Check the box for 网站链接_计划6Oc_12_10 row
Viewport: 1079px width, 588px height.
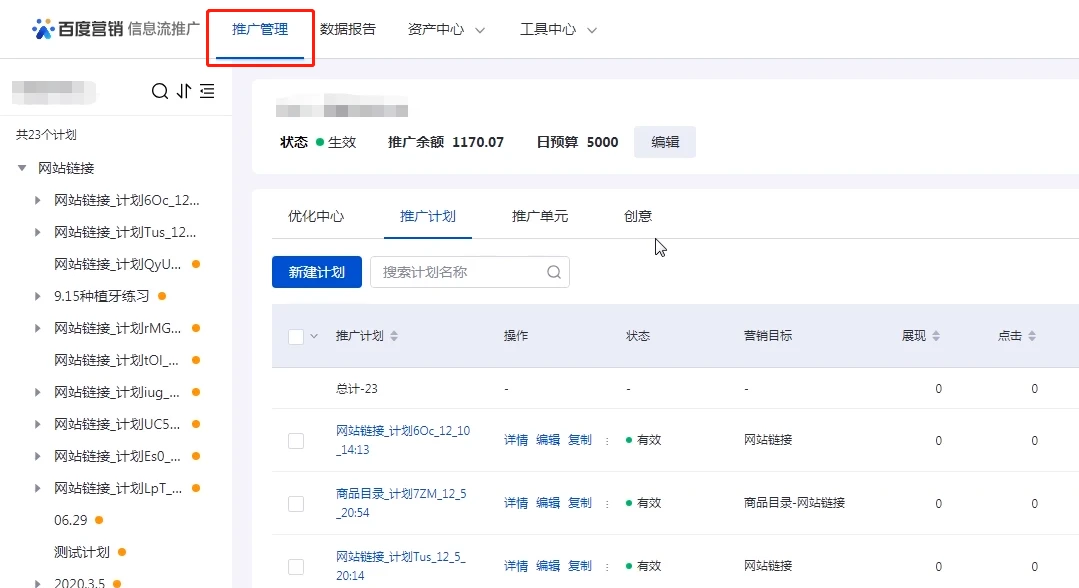[x=296, y=441]
